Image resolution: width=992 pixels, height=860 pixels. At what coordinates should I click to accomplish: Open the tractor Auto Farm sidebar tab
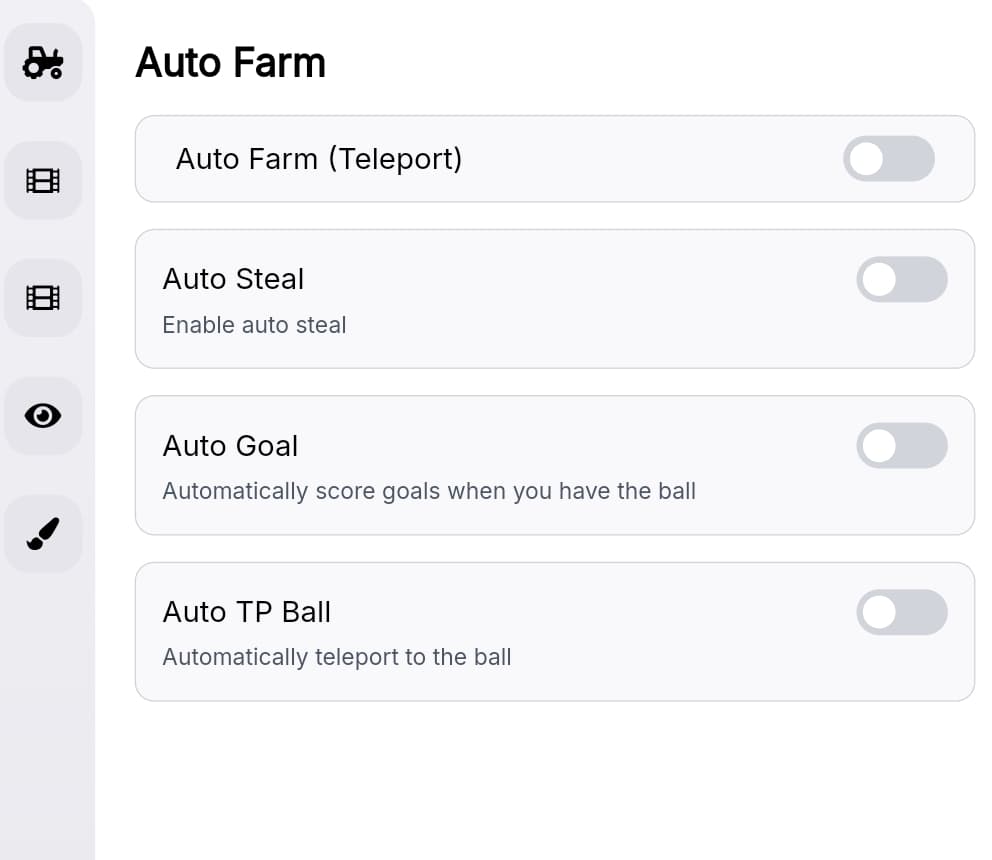coord(43,62)
